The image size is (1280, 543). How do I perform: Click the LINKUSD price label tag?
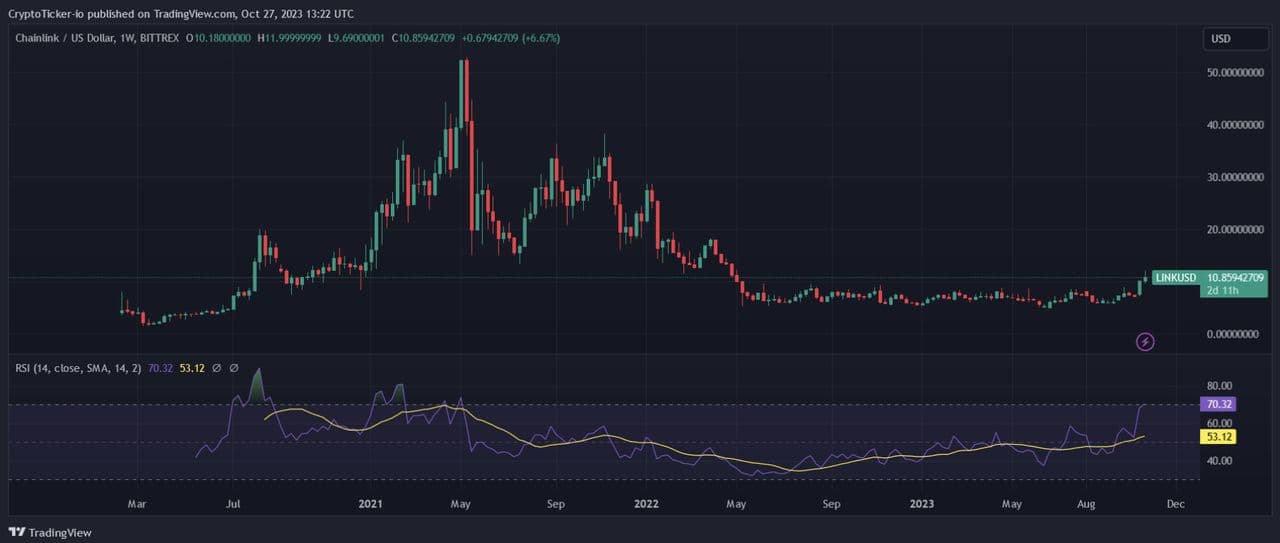click(x=1176, y=277)
